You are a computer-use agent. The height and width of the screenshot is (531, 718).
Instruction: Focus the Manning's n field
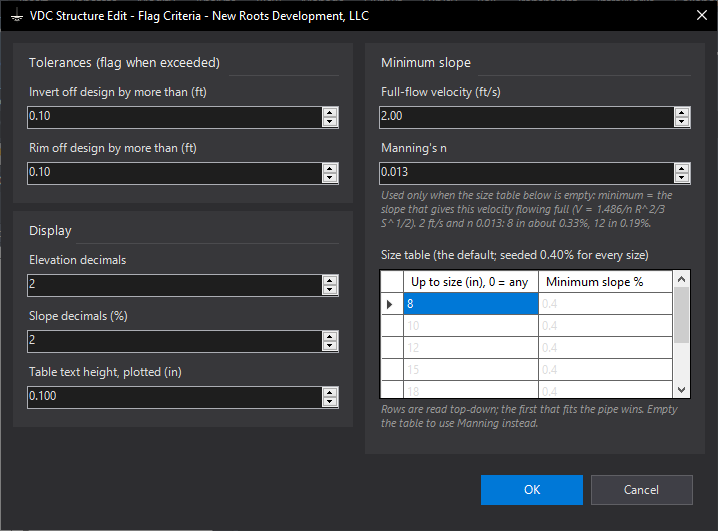[527, 173]
